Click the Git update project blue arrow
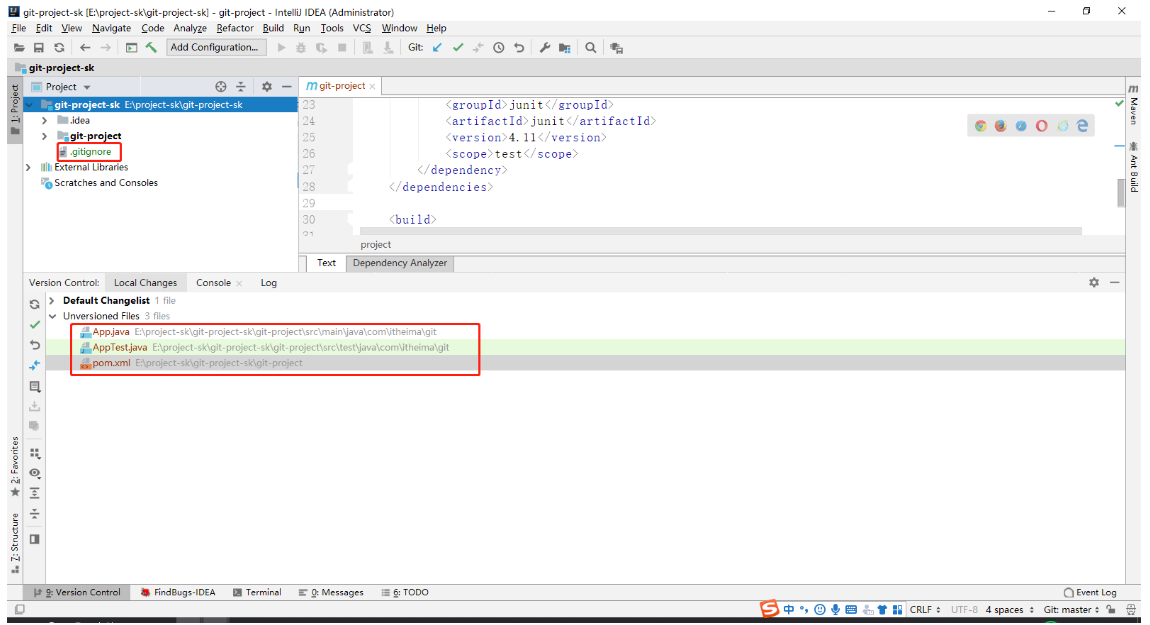 point(438,48)
